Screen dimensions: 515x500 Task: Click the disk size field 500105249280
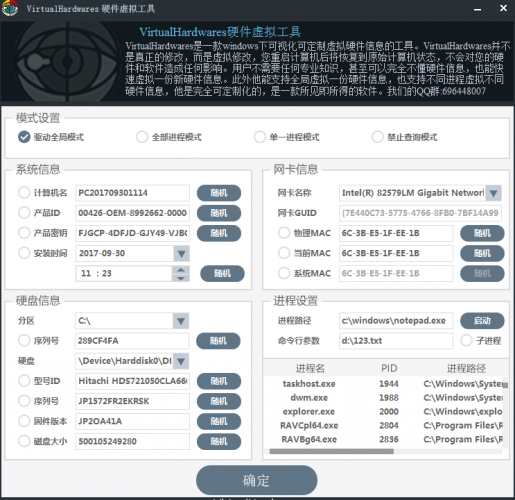(x=132, y=442)
